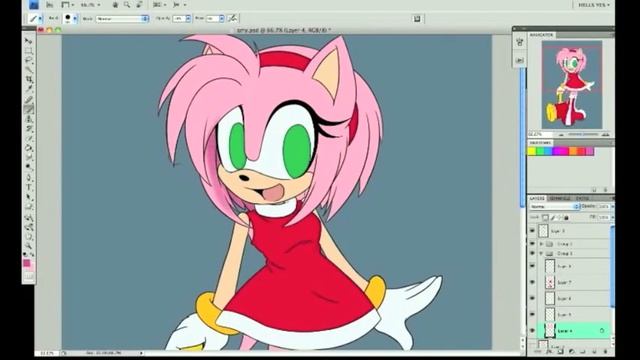Screen dimensions: 640x360
Task: Switch to the Paths tab
Action: (582, 198)
